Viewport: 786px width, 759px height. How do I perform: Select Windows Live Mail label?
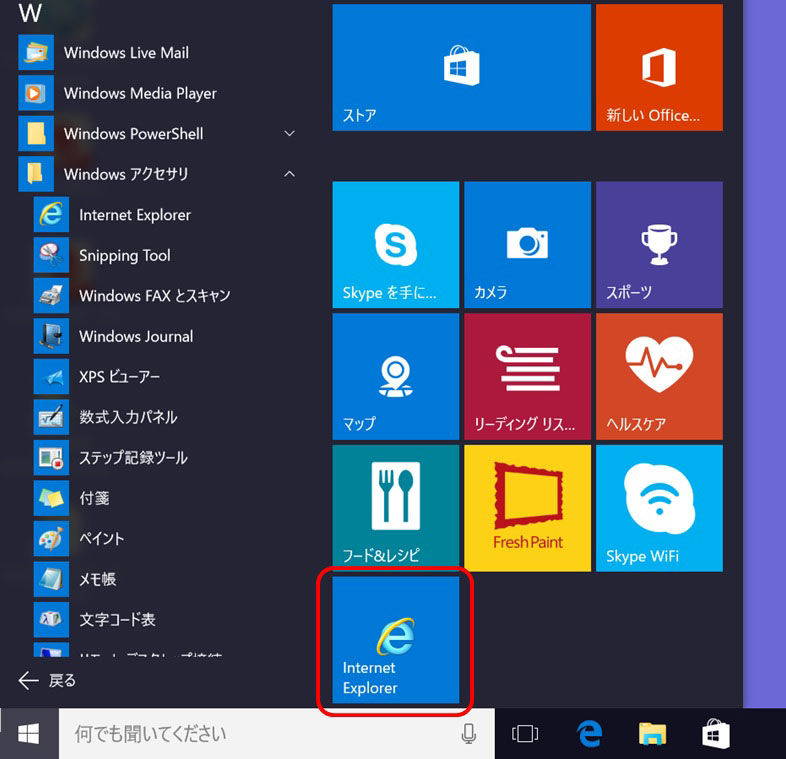126,53
